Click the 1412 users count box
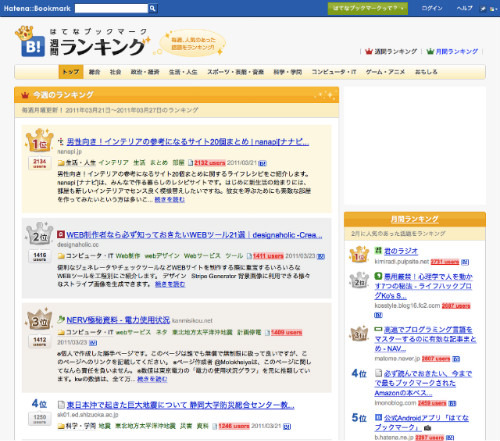Screen dimensions: 500x441 click(40, 341)
